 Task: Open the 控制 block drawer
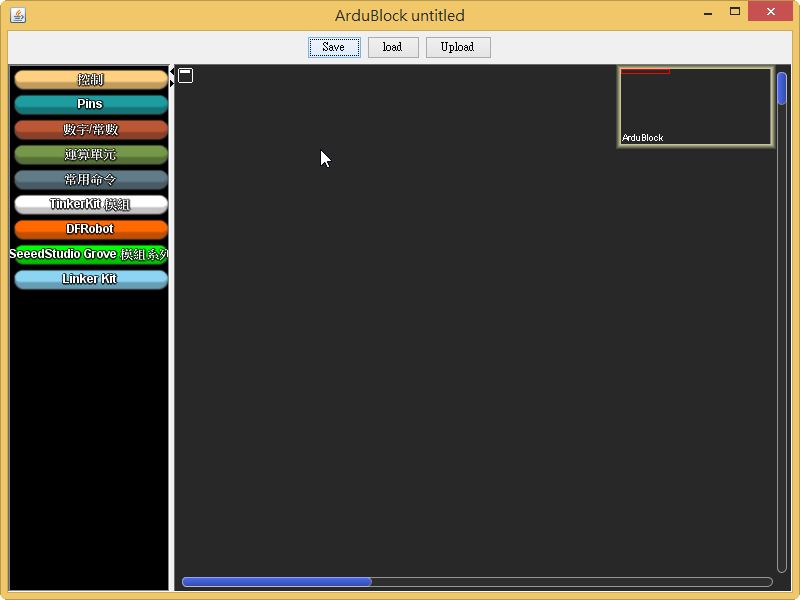click(x=90, y=80)
